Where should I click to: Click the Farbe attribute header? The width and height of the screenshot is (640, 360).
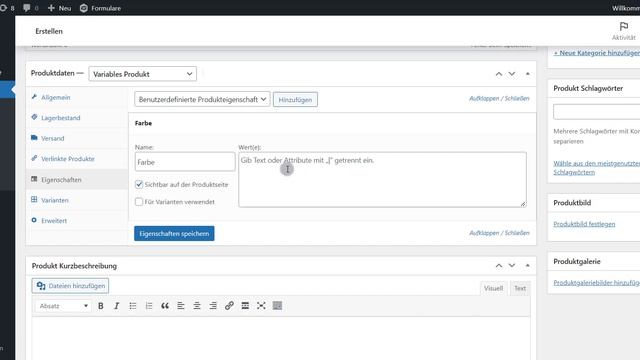click(x=332, y=123)
